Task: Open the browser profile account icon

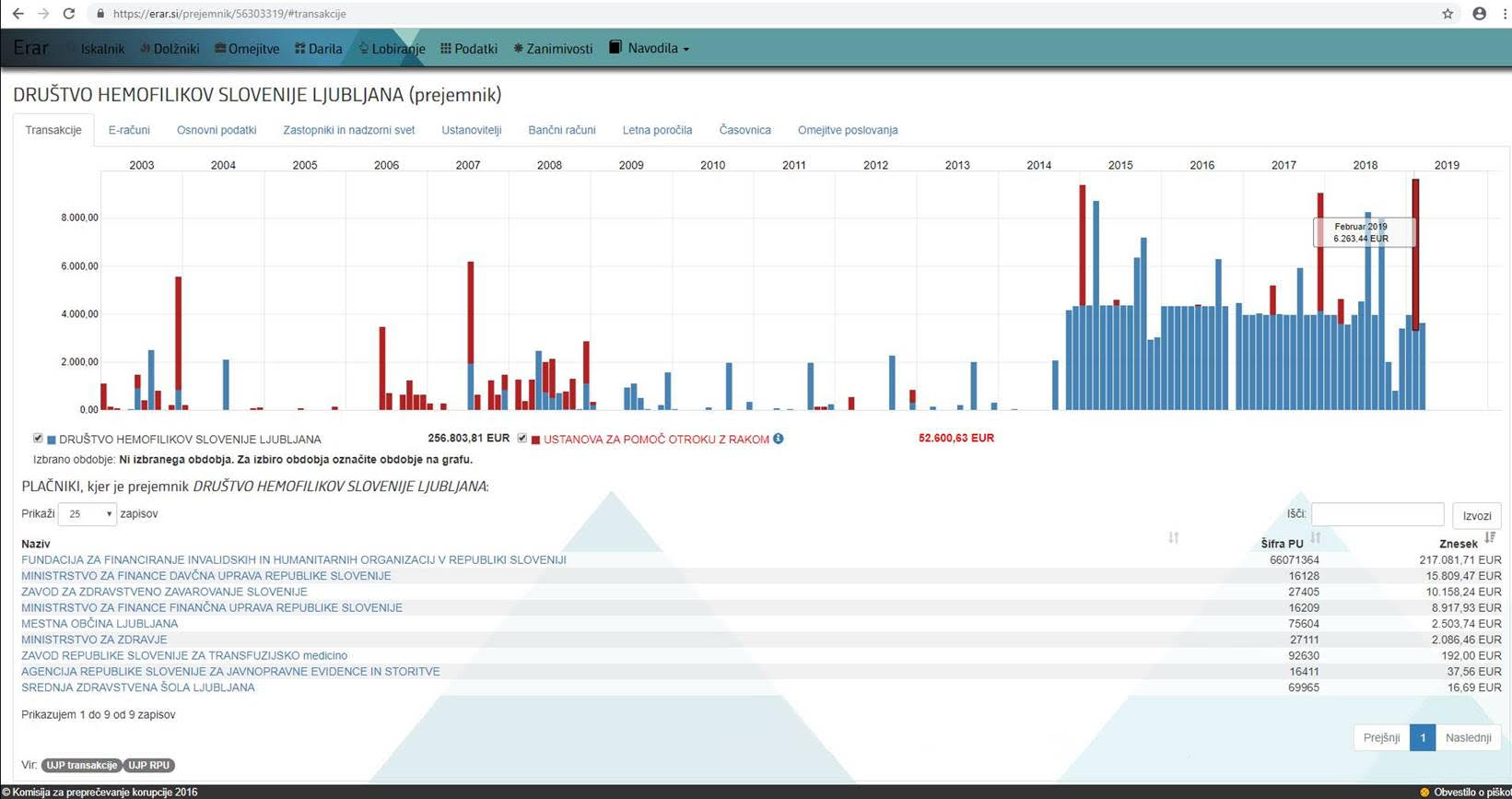Action: (x=1480, y=14)
